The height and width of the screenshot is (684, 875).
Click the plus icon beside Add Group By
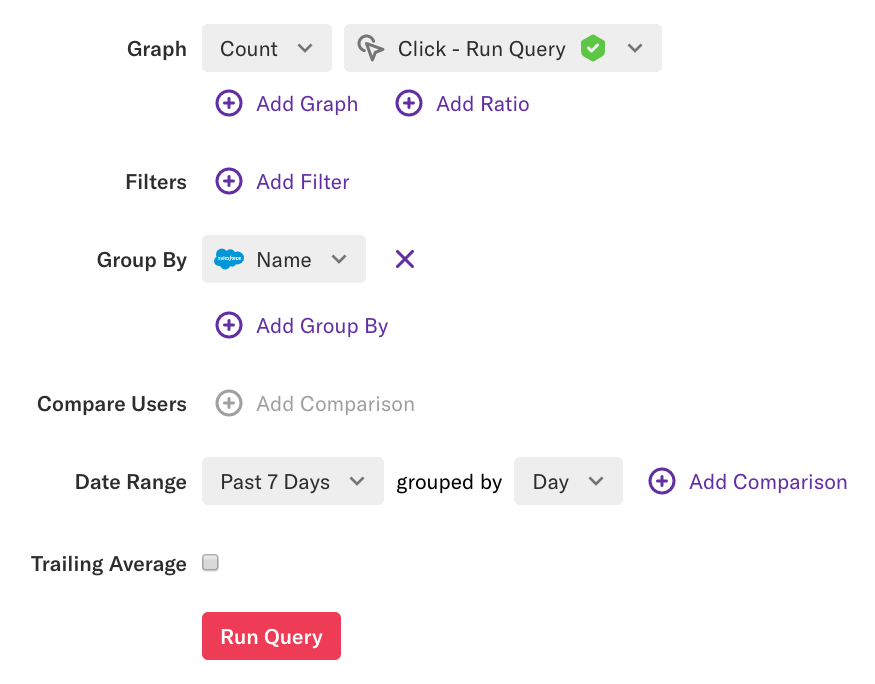click(x=229, y=325)
